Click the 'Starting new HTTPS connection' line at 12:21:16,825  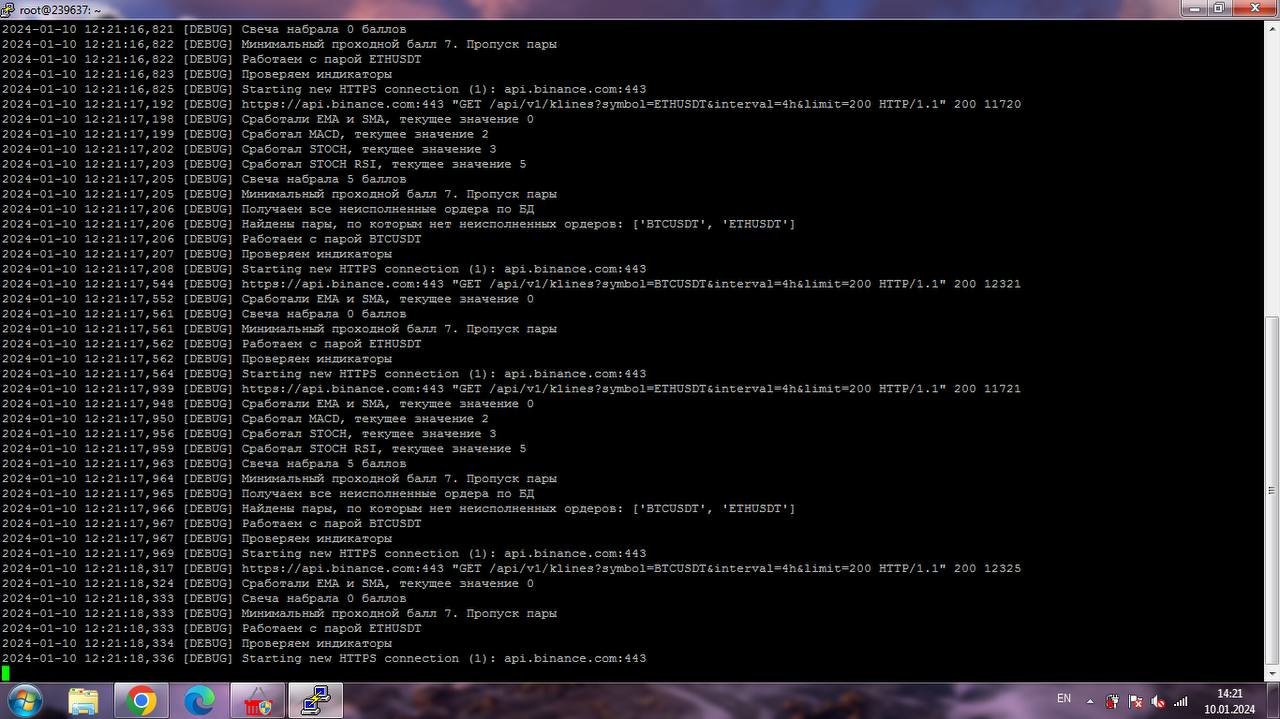tap(324, 89)
